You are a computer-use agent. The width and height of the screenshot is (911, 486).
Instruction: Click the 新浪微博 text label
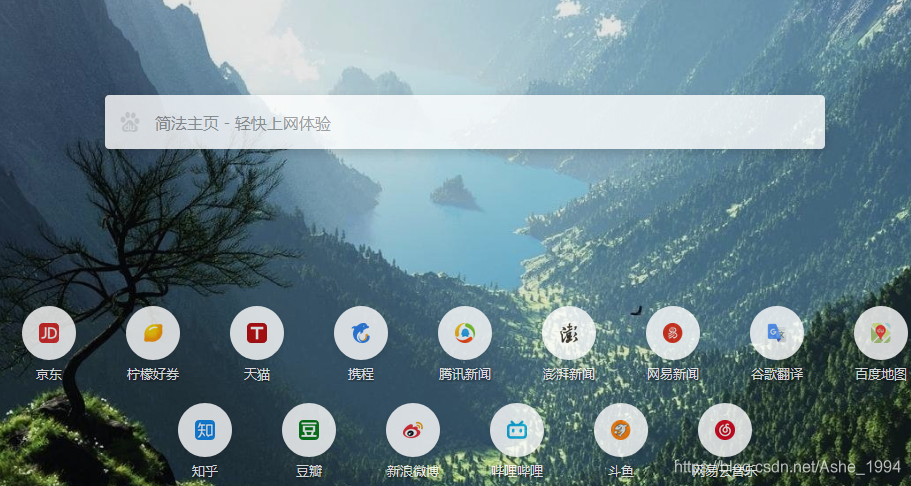coord(413,471)
